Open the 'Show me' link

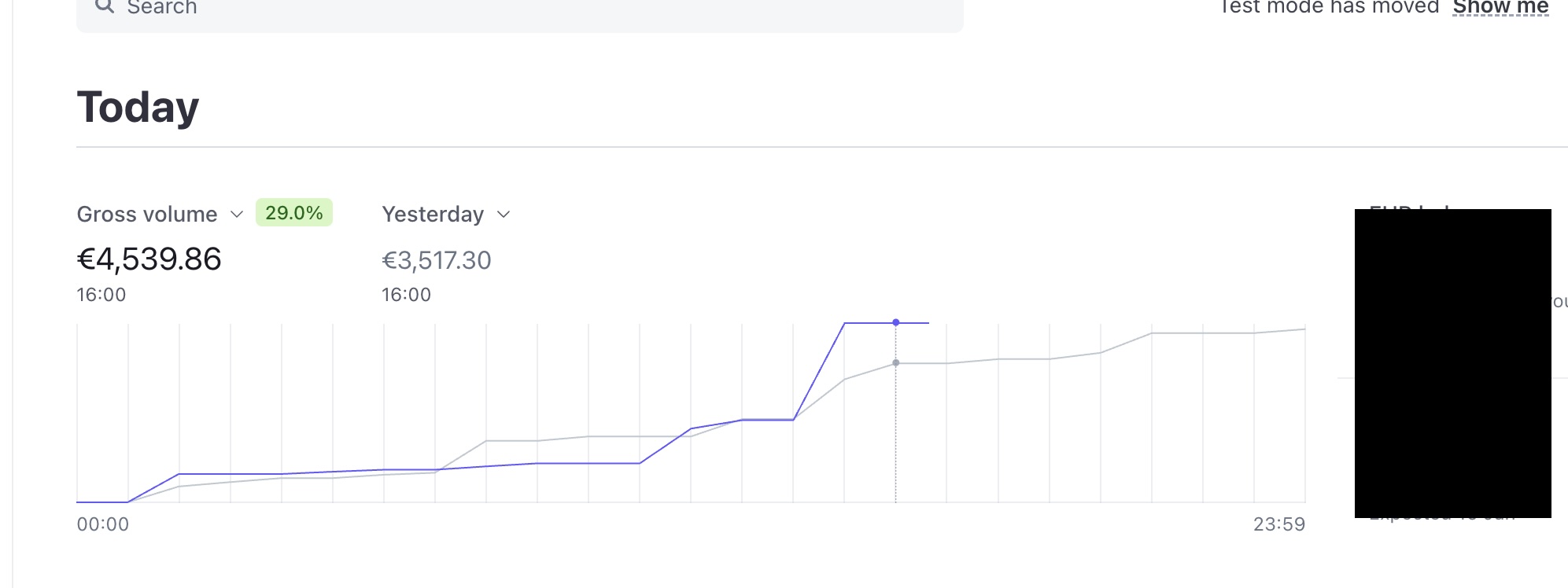point(1500,7)
